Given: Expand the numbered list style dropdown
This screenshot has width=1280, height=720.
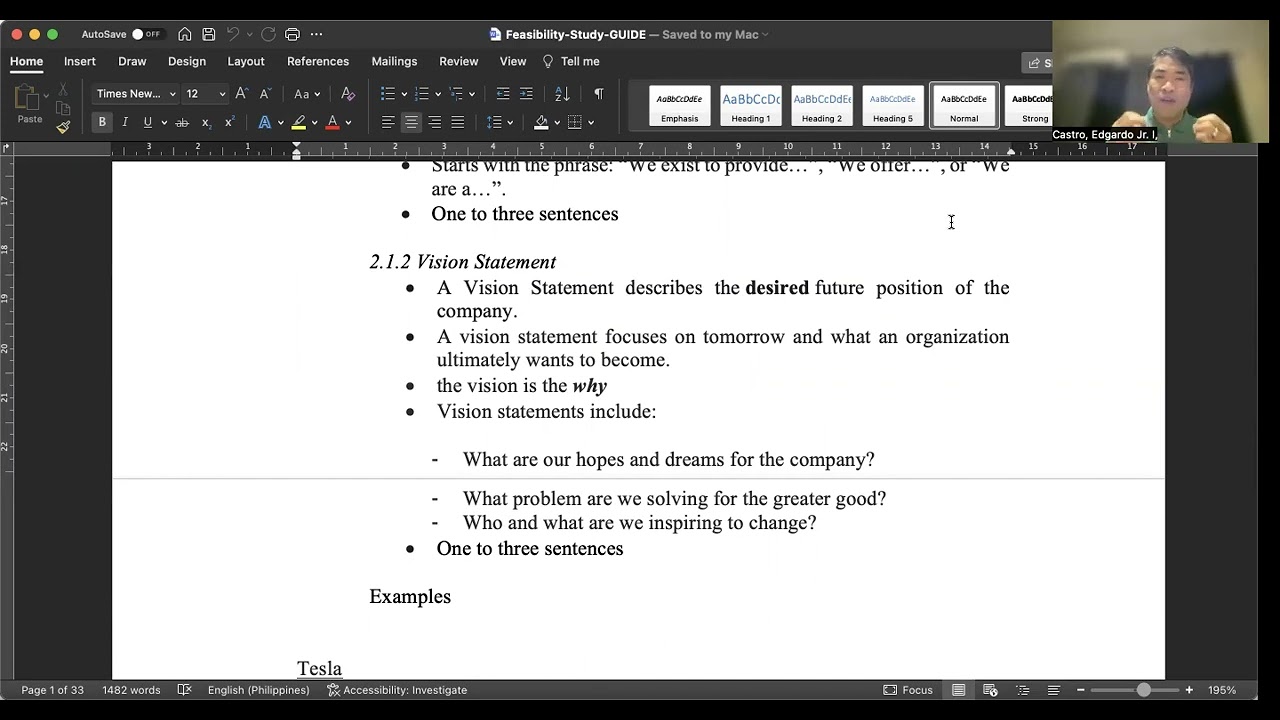Looking at the screenshot, I should (x=437, y=94).
